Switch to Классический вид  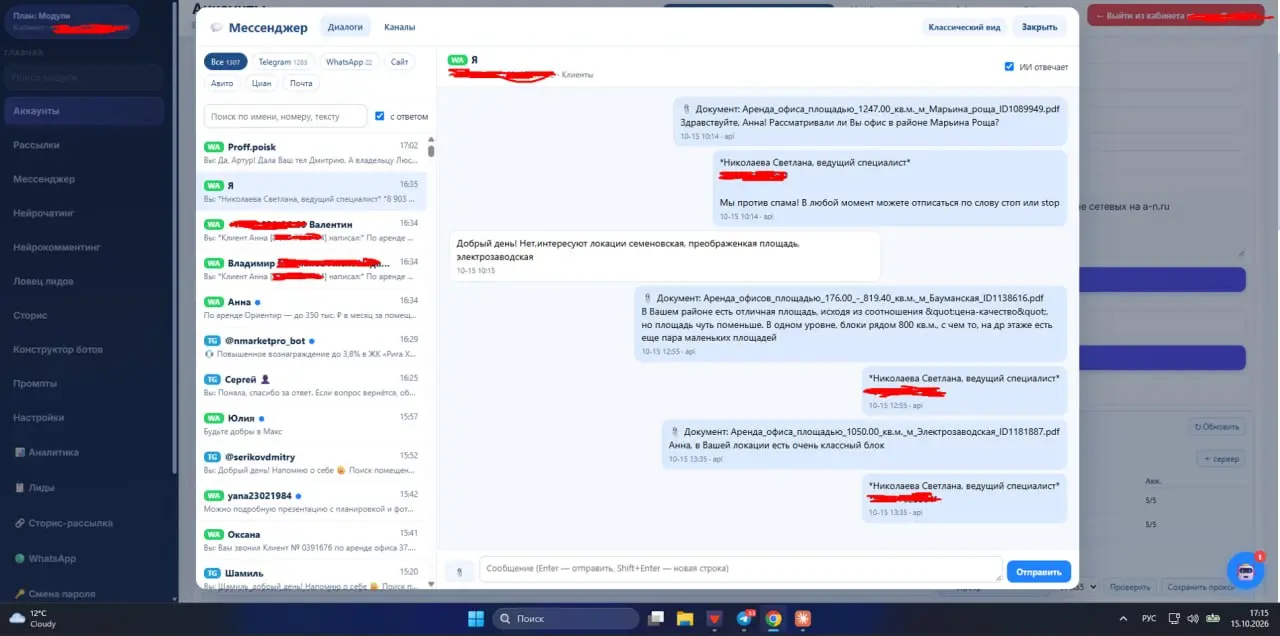click(x=964, y=27)
